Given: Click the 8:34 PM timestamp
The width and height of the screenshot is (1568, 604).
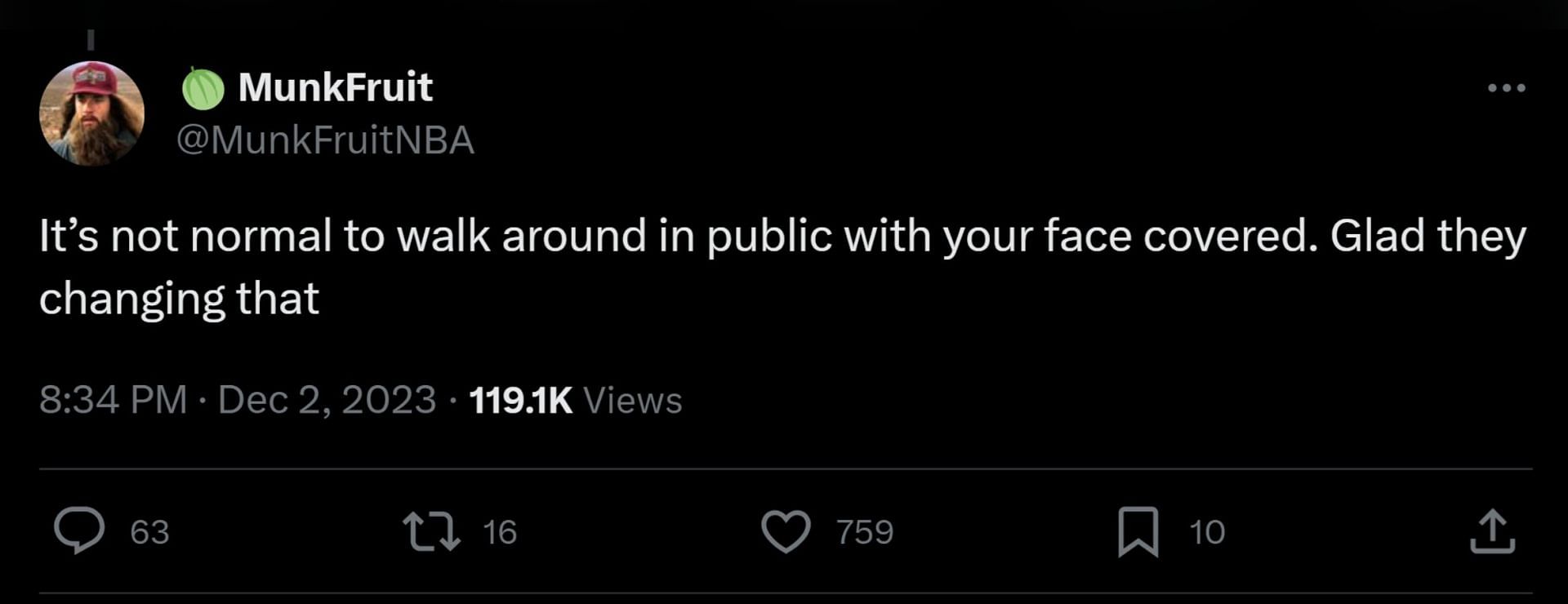Looking at the screenshot, I should click(x=113, y=400).
